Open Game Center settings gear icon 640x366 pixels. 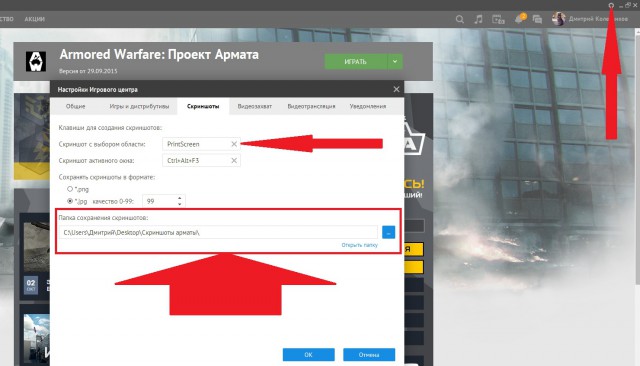point(611,5)
